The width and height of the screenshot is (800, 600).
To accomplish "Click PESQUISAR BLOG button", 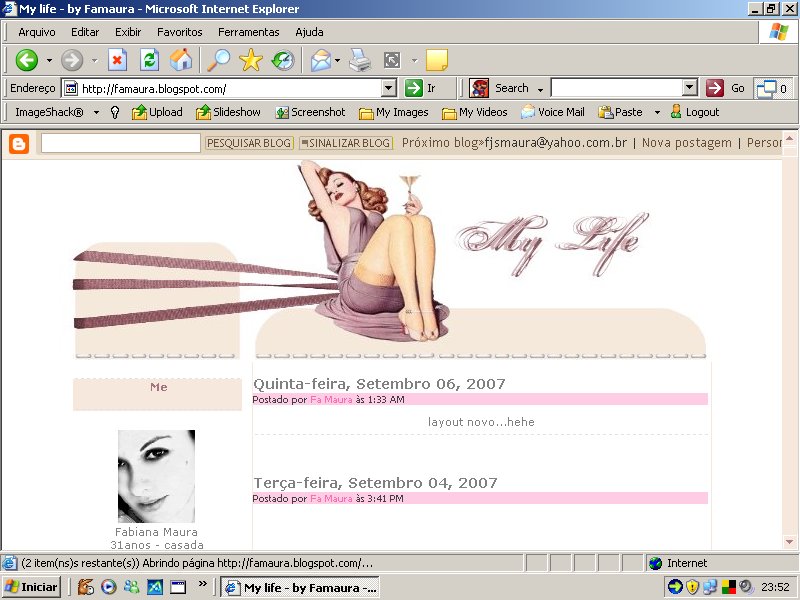I will click(249, 143).
